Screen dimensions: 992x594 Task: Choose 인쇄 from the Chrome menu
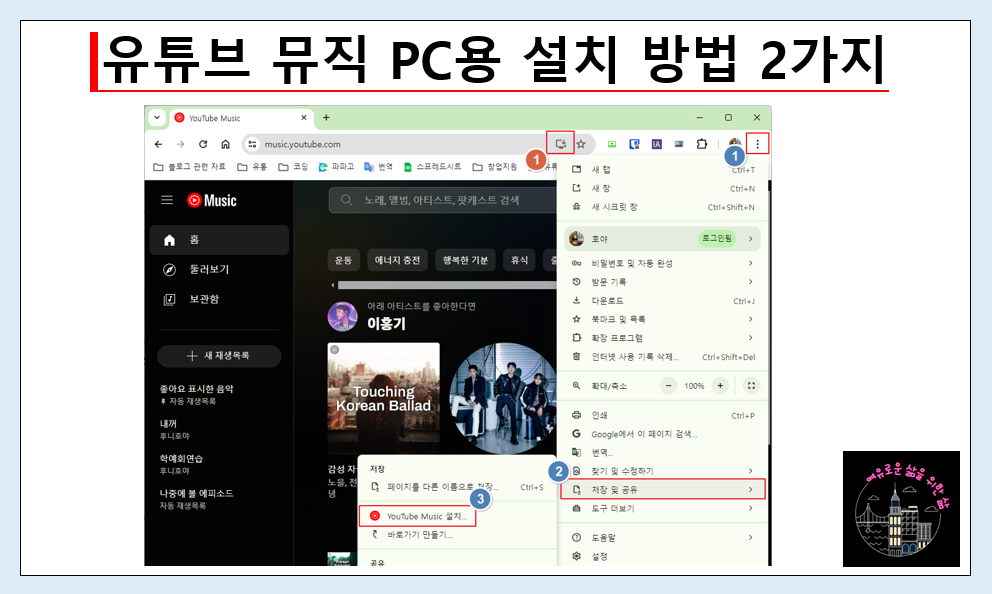click(662, 416)
